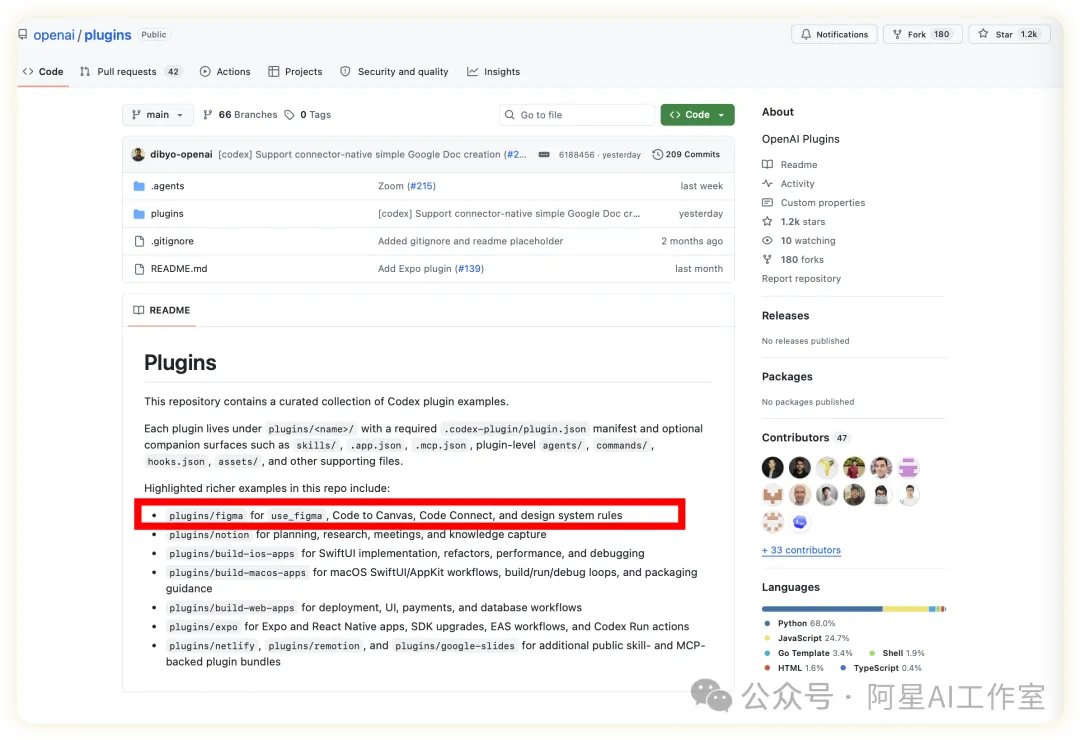Open the #215 pull request link
The width and height of the screenshot is (1080, 740).
click(x=421, y=186)
